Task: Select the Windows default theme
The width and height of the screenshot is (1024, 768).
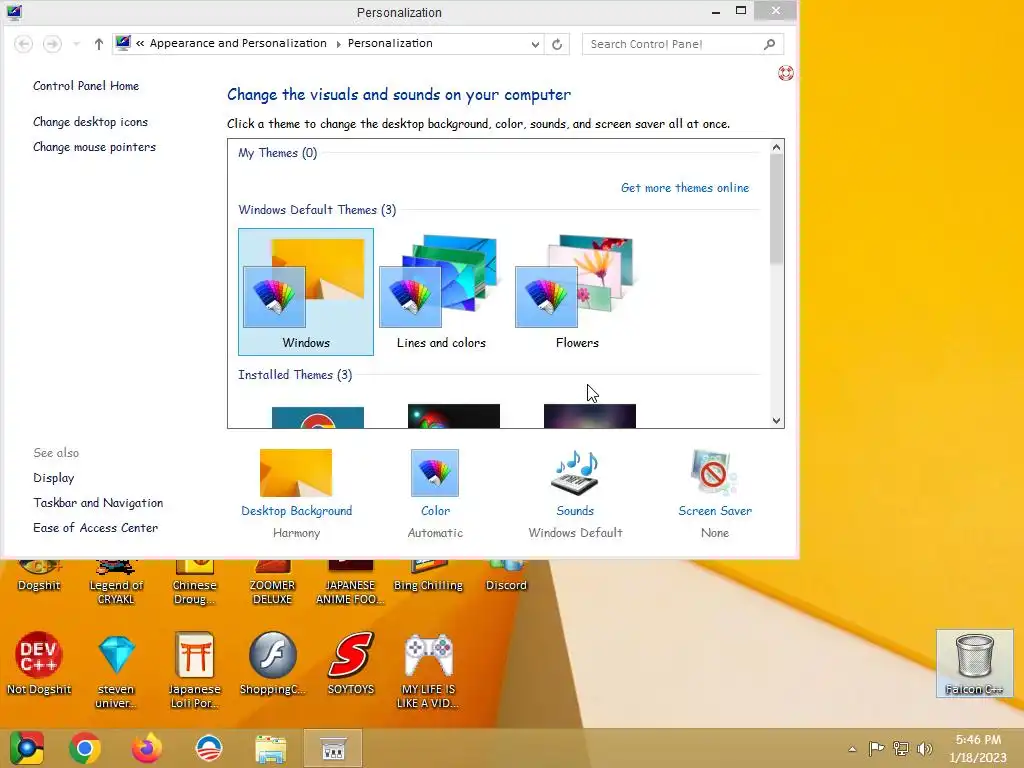Action: pyautogui.click(x=306, y=291)
